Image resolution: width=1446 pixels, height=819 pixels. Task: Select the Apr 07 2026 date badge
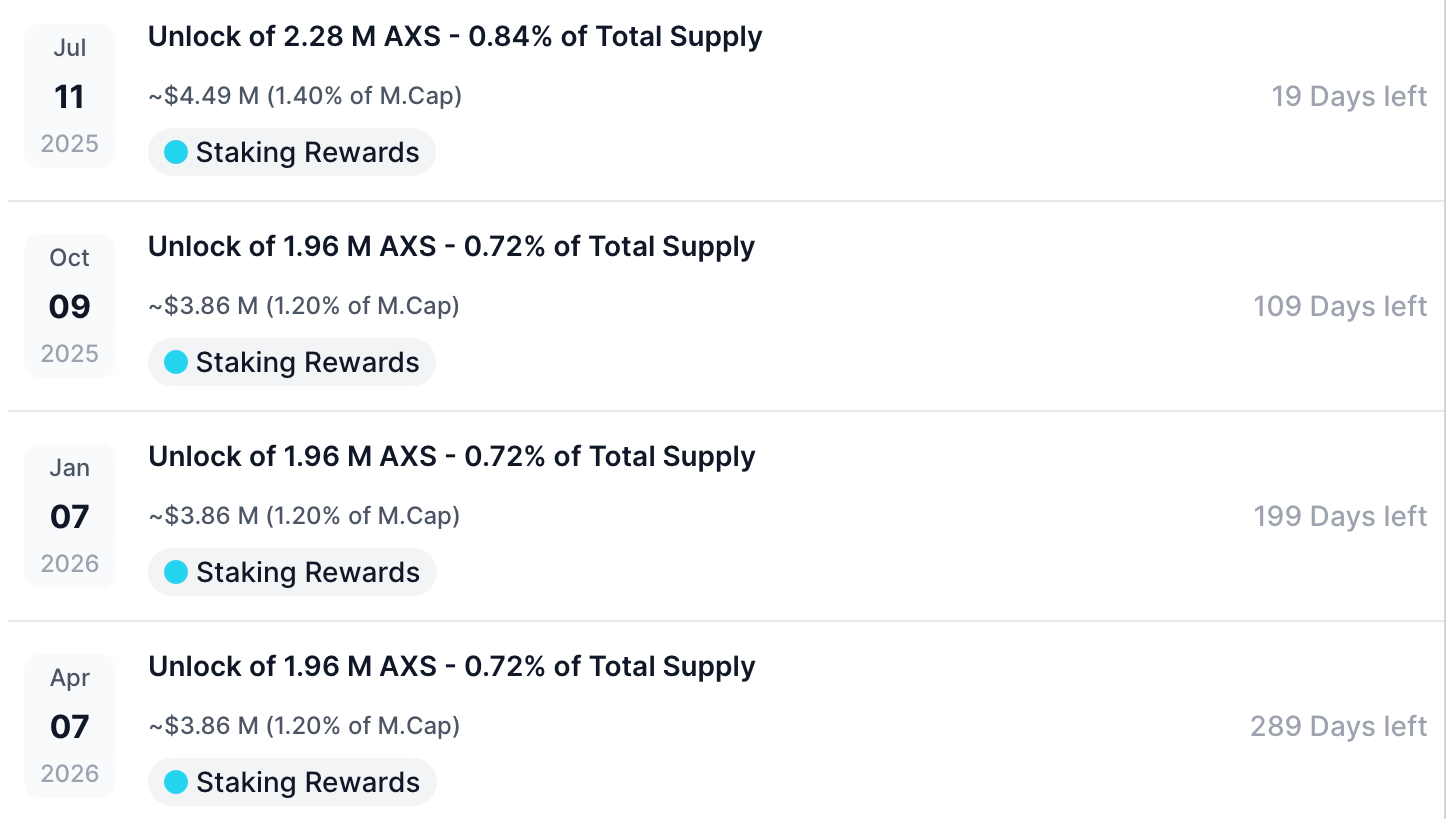[x=70, y=726]
